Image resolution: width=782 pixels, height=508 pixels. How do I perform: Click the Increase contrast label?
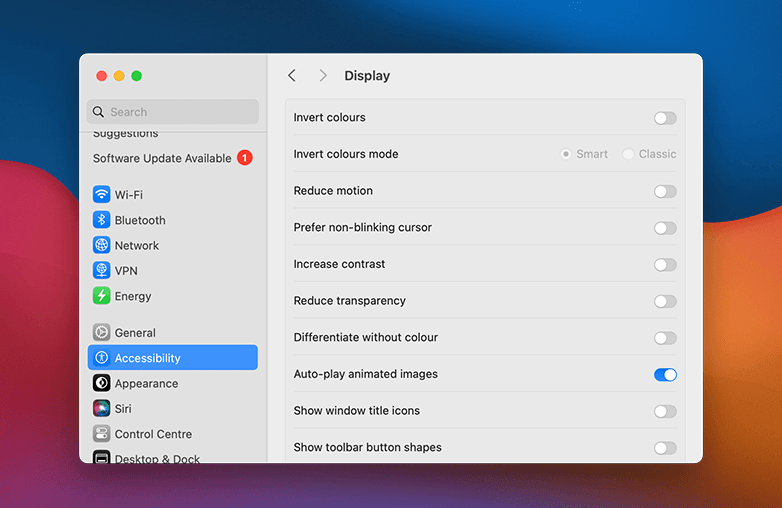pyautogui.click(x=339, y=264)
